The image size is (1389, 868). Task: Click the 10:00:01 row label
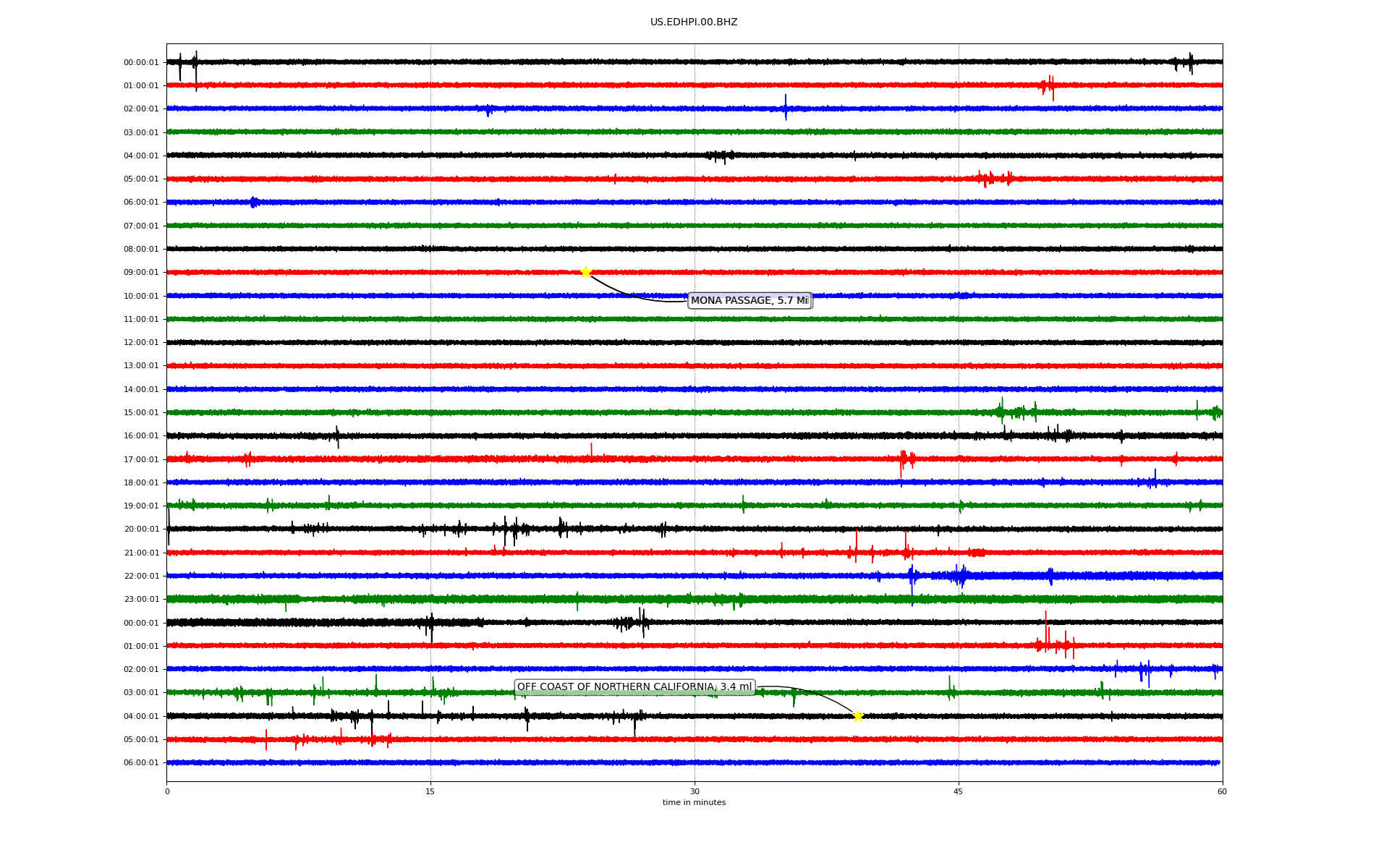(x=141, y=297)
